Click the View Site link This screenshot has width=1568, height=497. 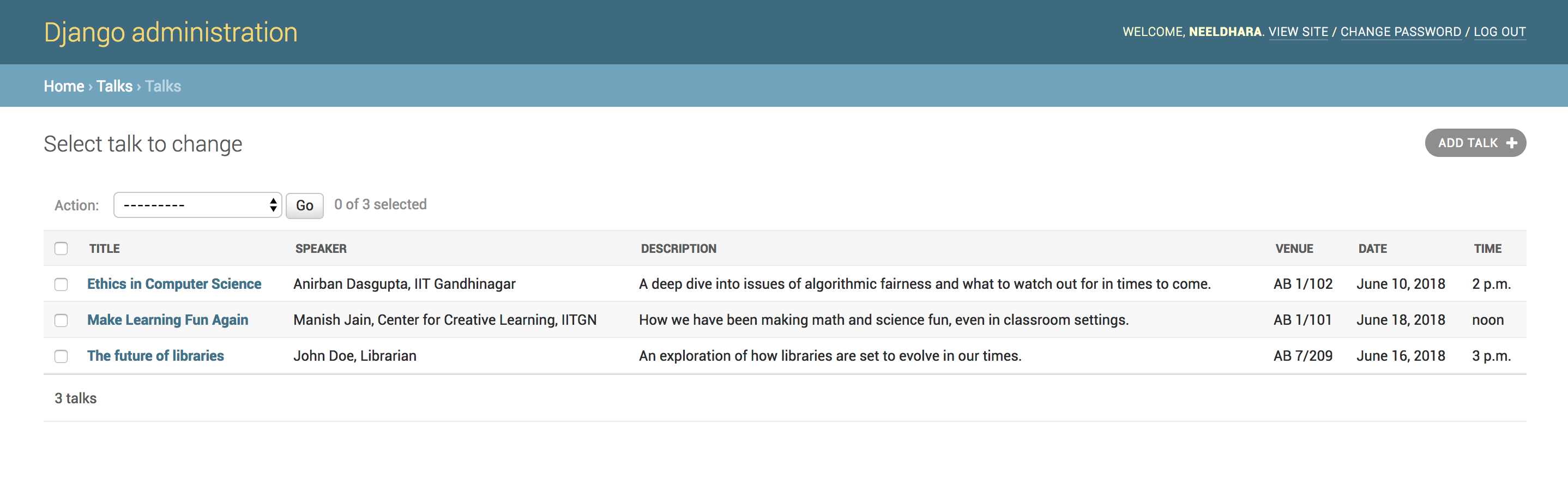(x=1298, y=32)
